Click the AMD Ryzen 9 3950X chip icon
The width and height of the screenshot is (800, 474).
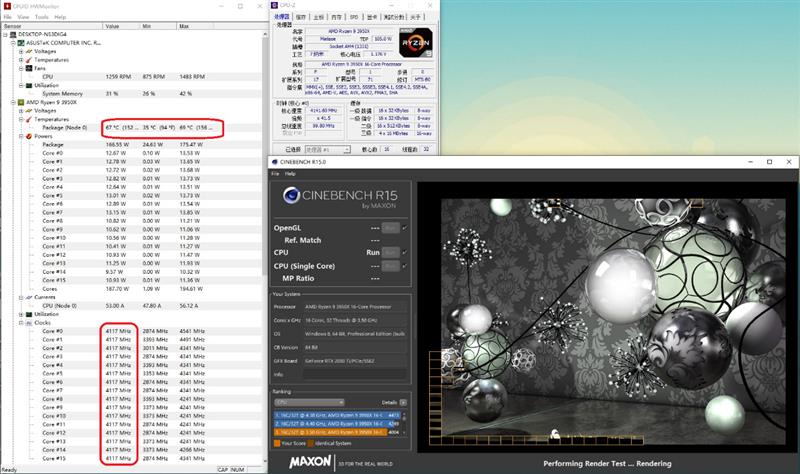[x=21, y=102]
